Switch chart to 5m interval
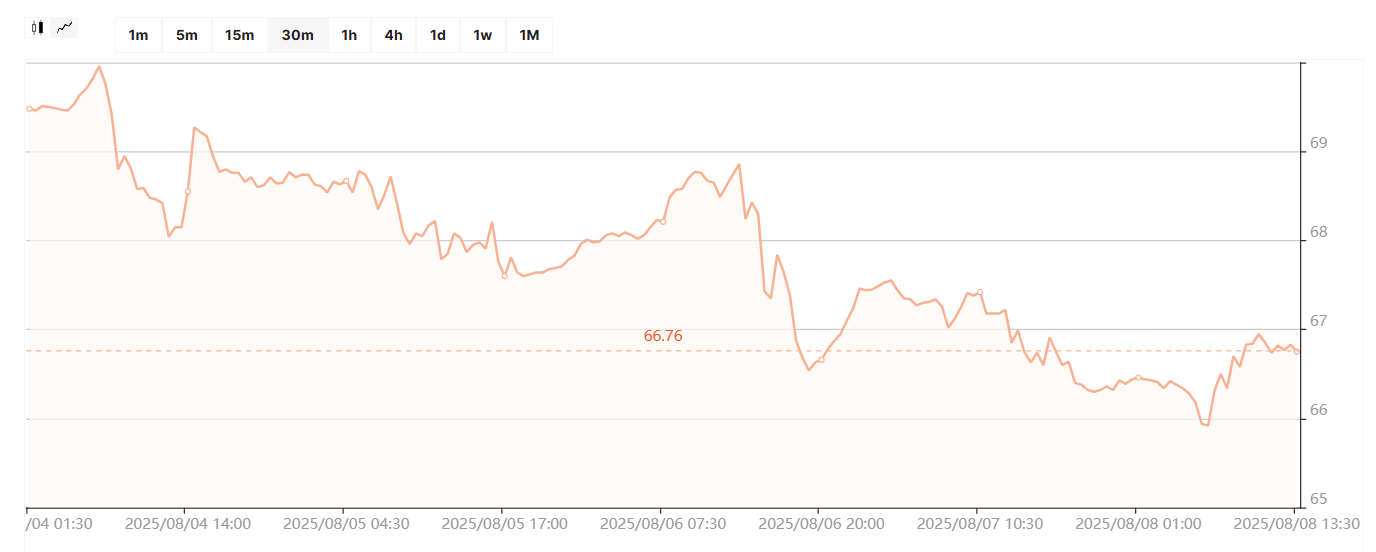Screen dimensions: 1376x552 tap(187, 35)
